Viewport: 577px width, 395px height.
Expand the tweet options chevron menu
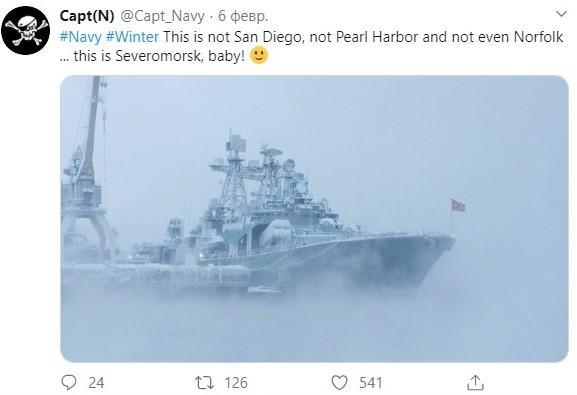(x=561, y=14)
